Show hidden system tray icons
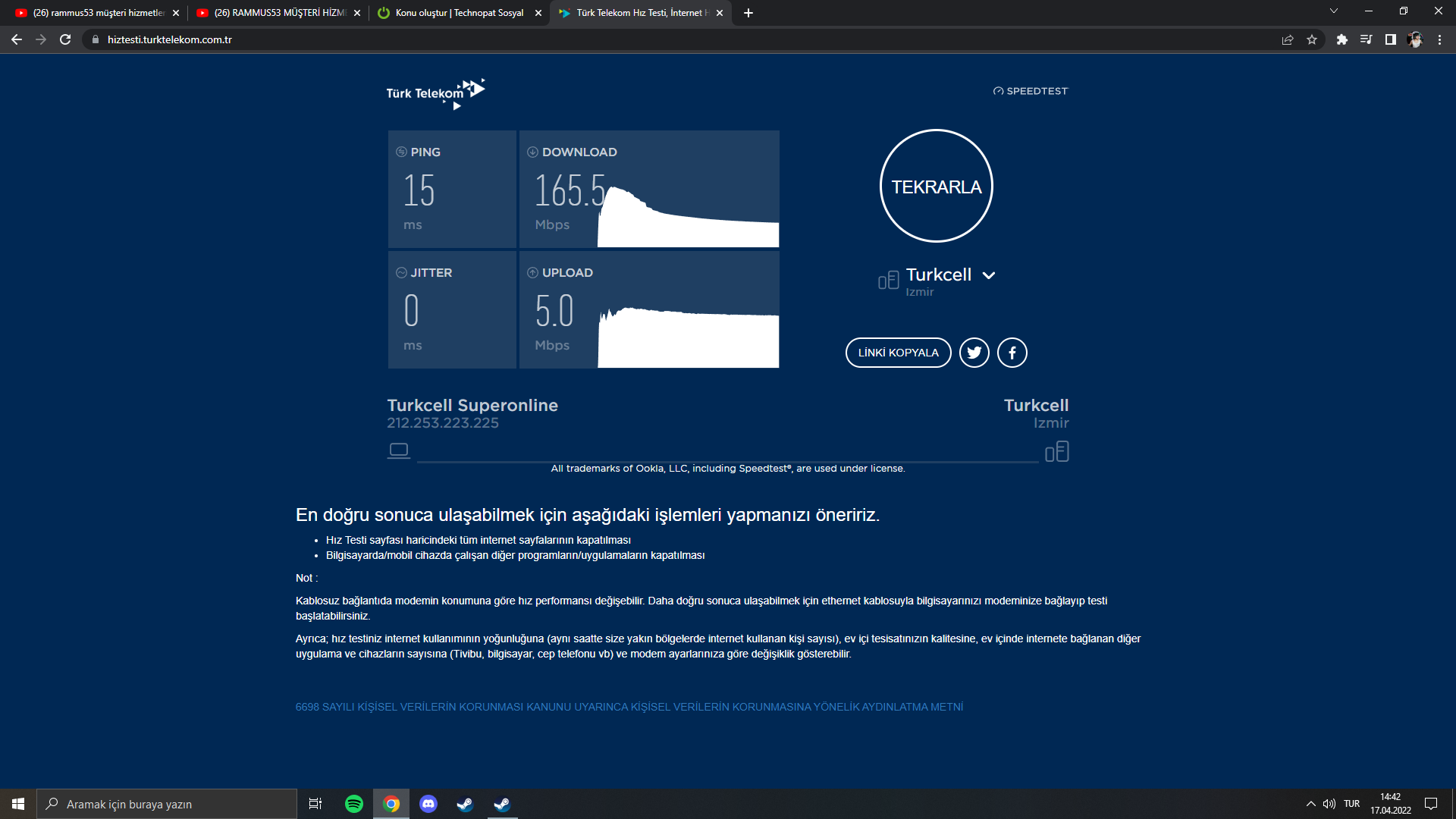 coord(1310,804)
